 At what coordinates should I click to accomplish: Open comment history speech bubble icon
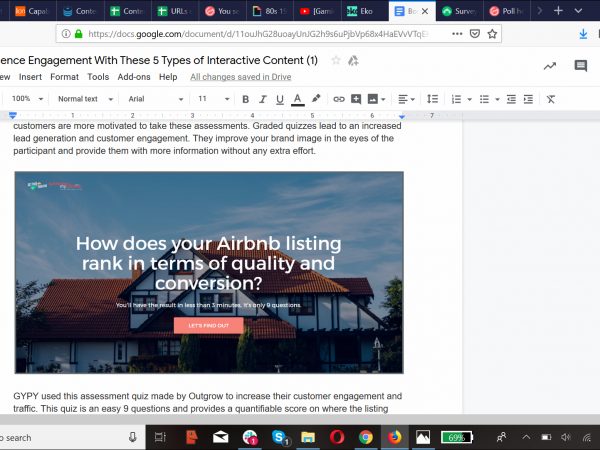click(580, 66)
